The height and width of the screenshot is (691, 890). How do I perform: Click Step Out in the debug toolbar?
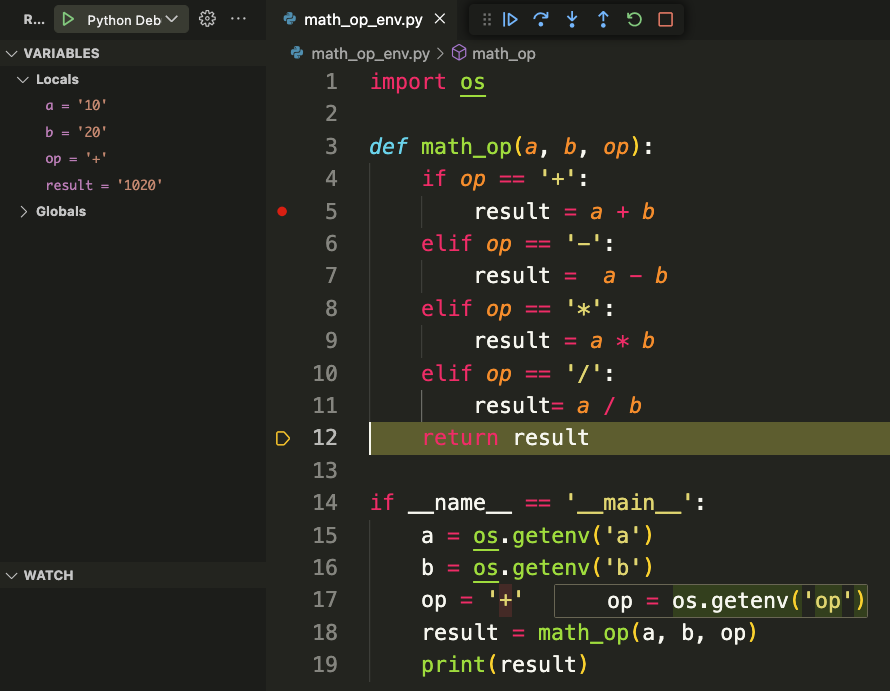coord(603,20)
